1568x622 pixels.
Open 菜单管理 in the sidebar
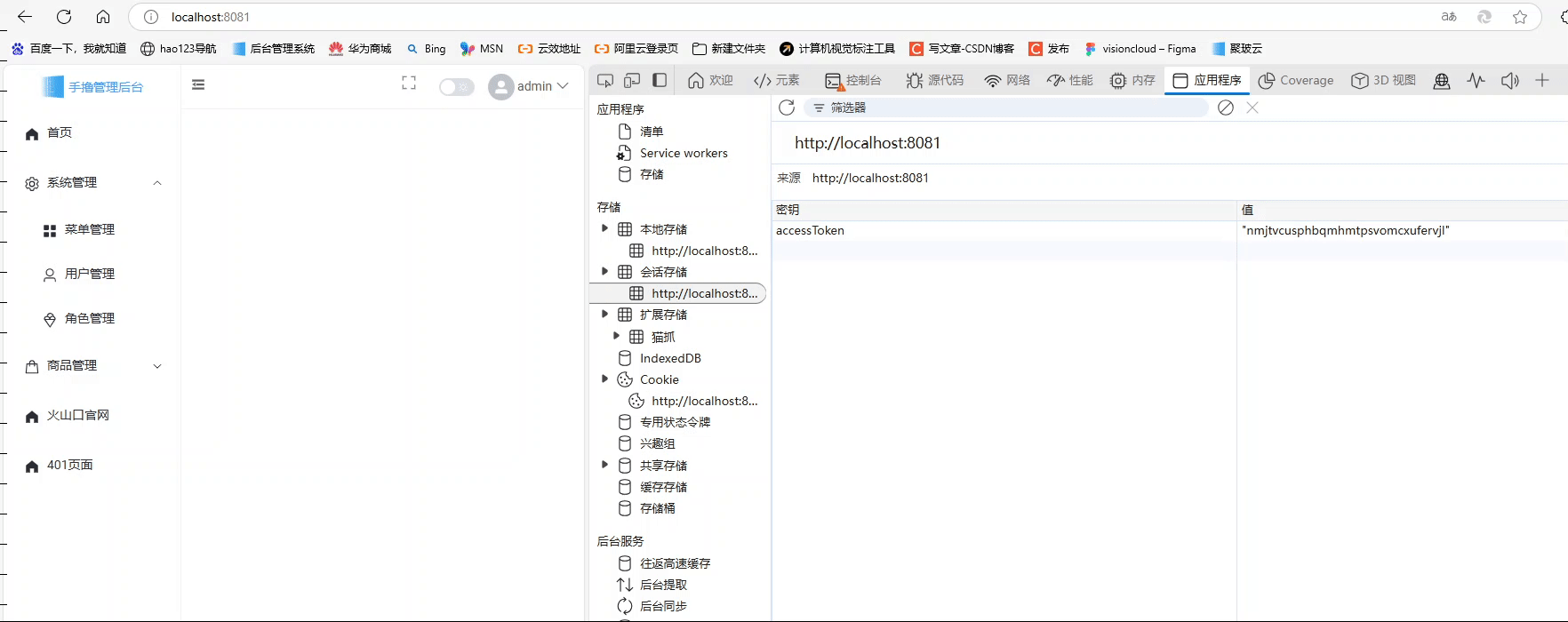[92, 229]
